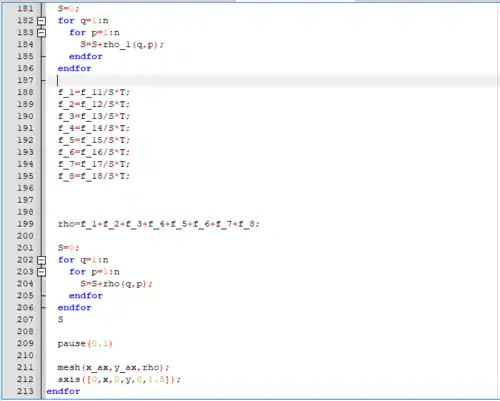
Task: Click 'for p=1:n' on line 203
Action: [94, 272]
